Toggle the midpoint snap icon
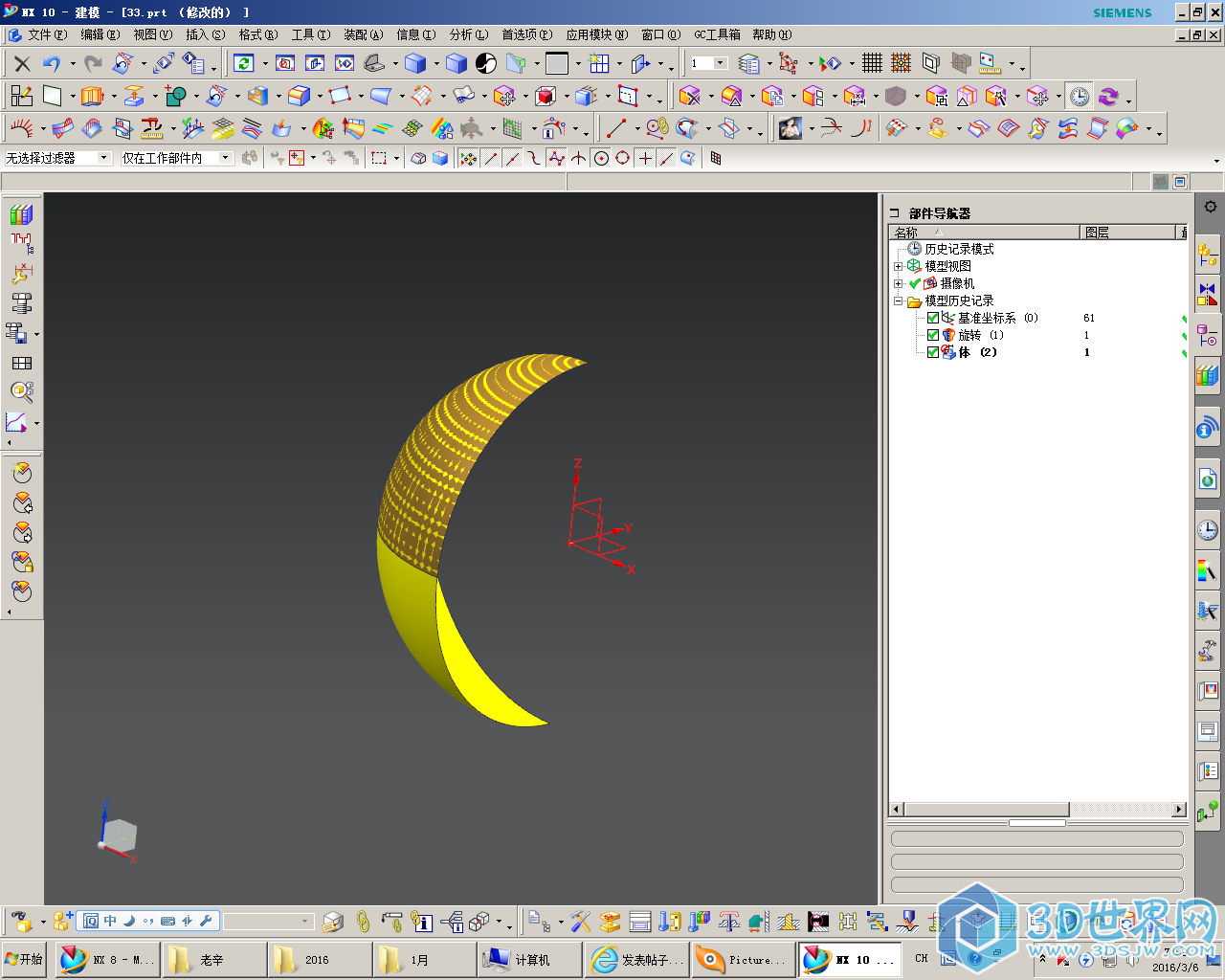1225x980 pixels. [512, 159]
